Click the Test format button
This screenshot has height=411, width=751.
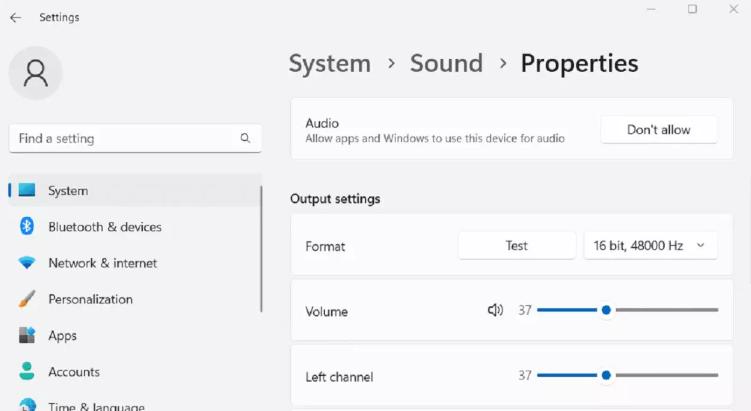coord(517,246)
